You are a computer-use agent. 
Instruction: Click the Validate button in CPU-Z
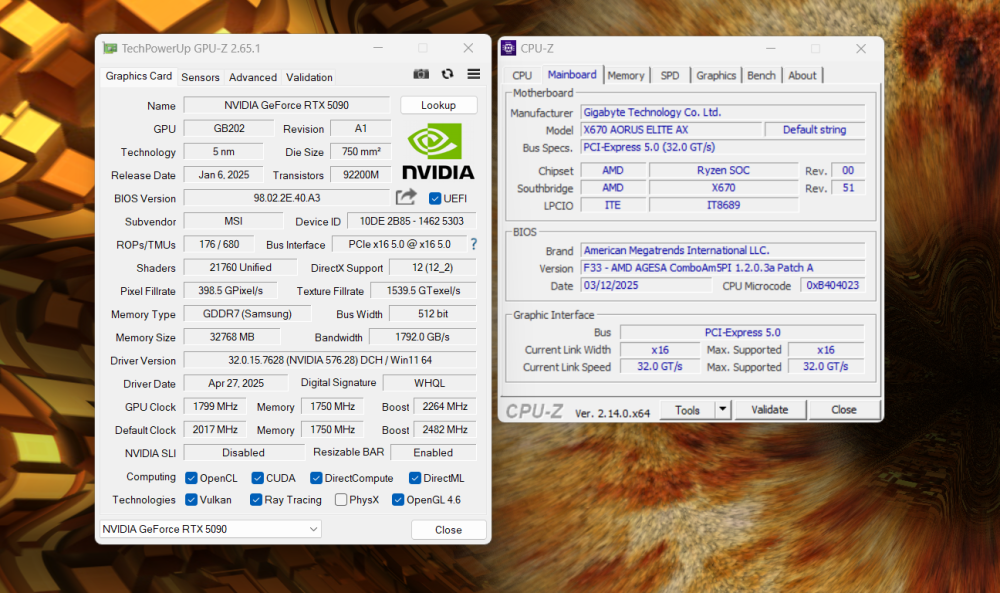click(x=770, y=410)
